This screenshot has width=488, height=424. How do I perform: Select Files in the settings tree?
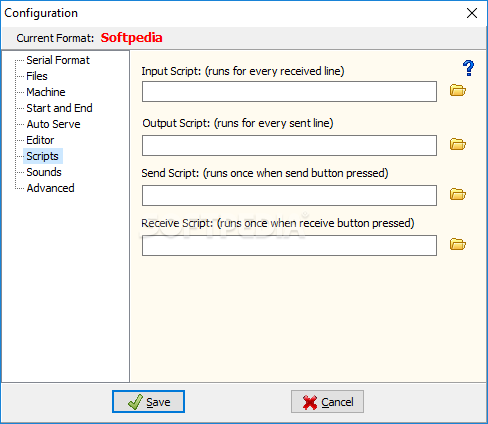[37, 76]
